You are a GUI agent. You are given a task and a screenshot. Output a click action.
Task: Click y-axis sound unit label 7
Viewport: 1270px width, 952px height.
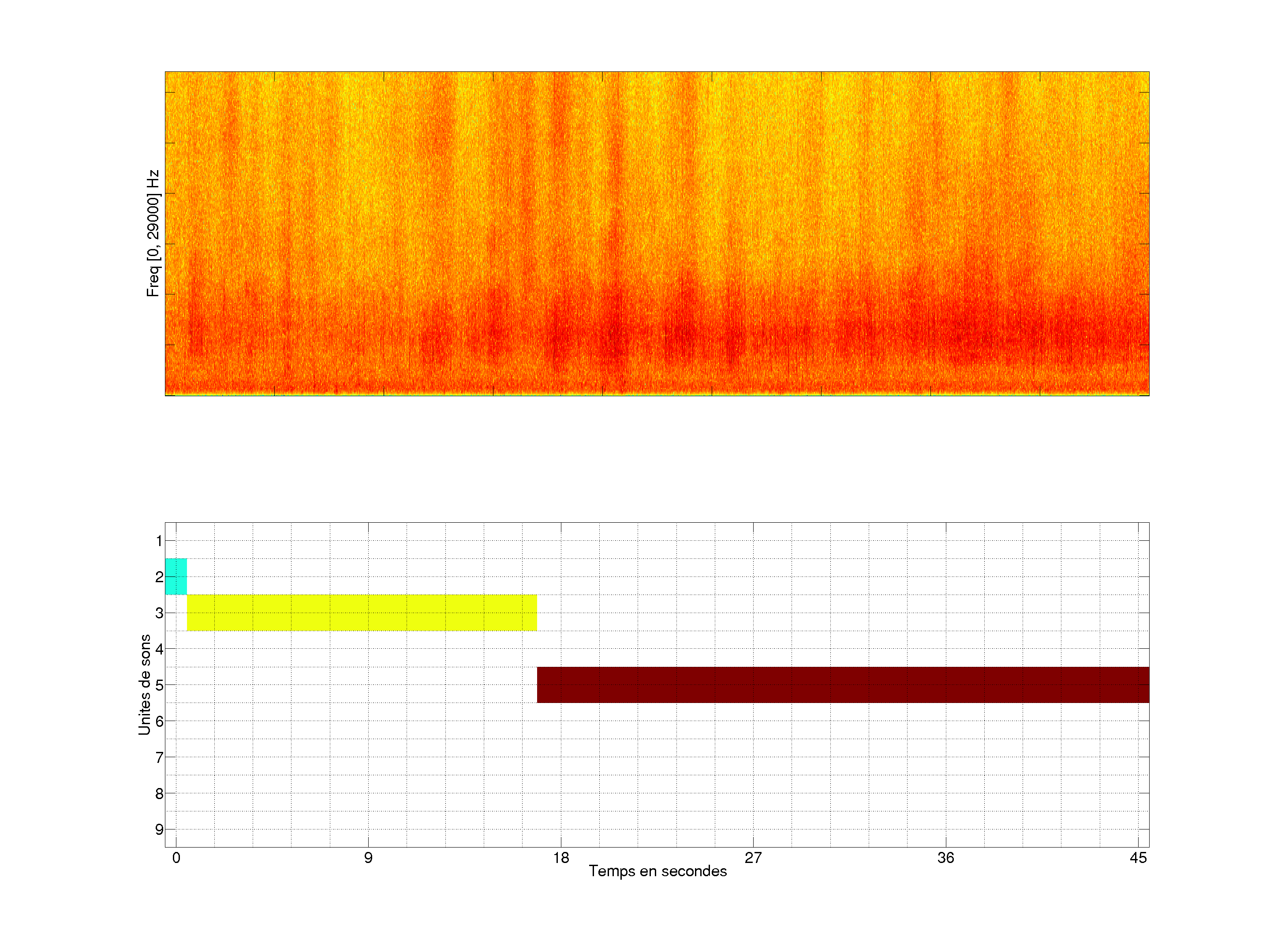tap(159, 758)
